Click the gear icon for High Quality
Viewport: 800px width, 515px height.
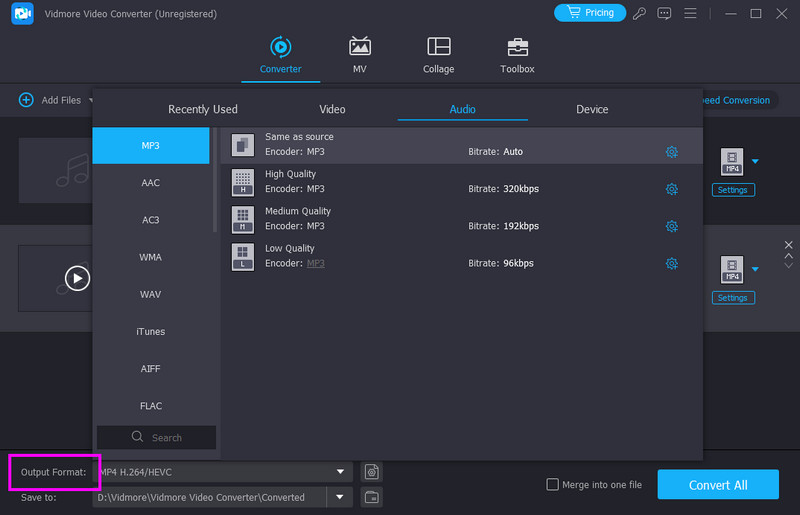point(672,189)
